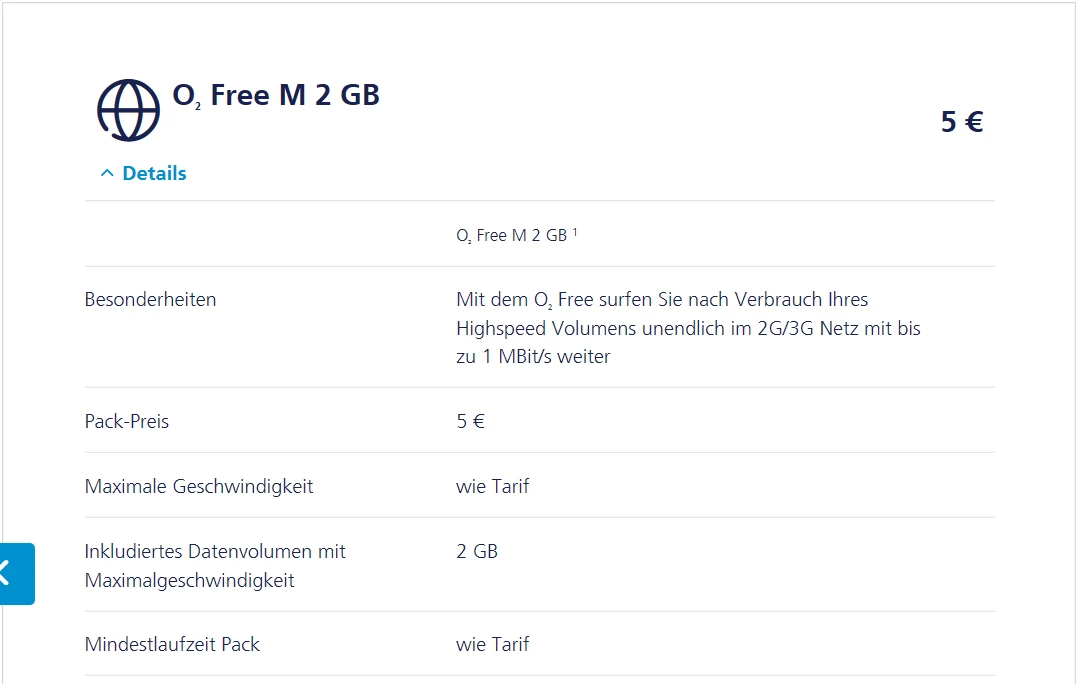This screenshot has width=1076, height=684.
Task: Click the "Mit dem O2 Free surfen" first line
Action: pos(662,299)
